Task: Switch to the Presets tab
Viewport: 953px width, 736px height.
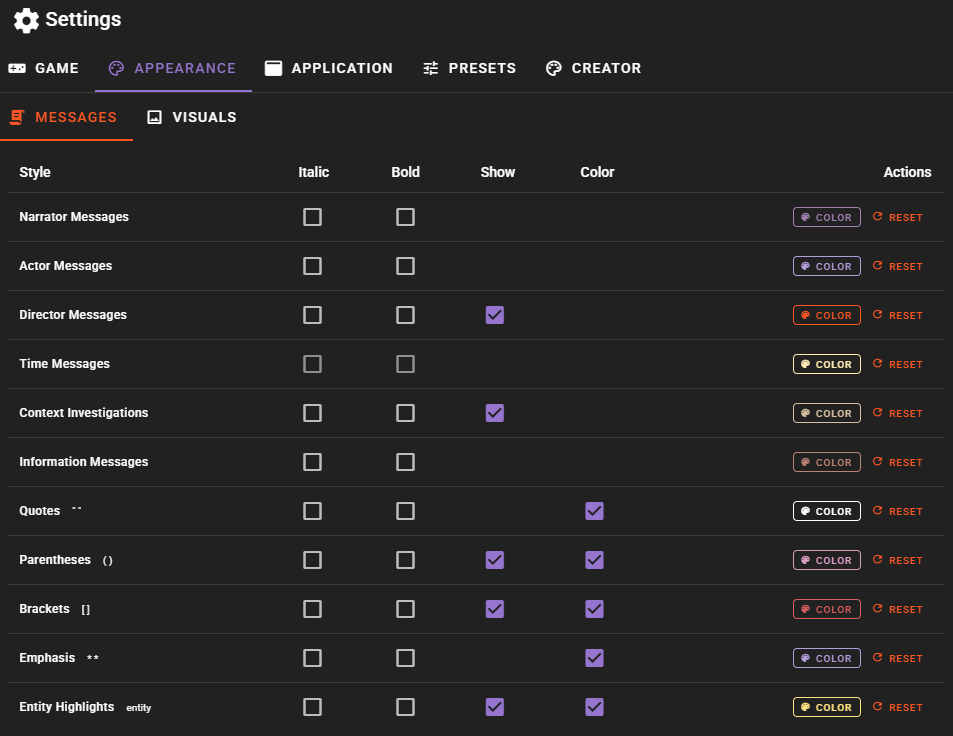Action: 469,68
